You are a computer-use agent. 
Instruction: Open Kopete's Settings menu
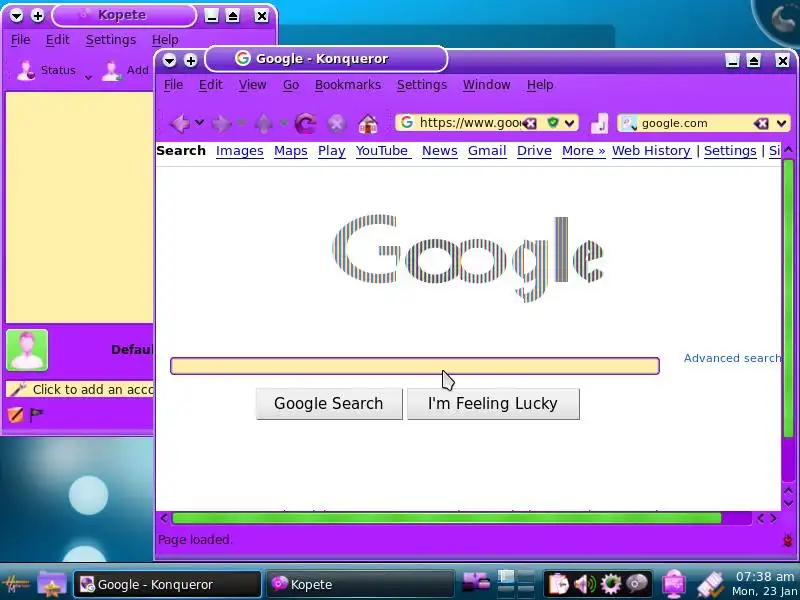[111, 40]
